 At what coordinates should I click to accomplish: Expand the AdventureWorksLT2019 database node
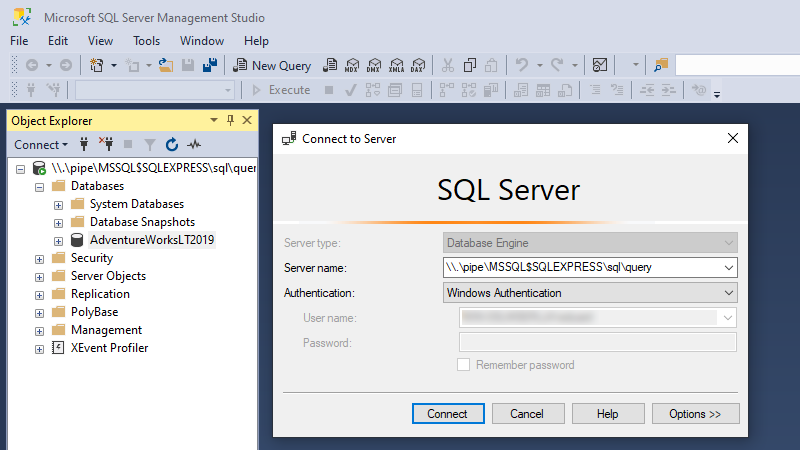tap(58, 240)
